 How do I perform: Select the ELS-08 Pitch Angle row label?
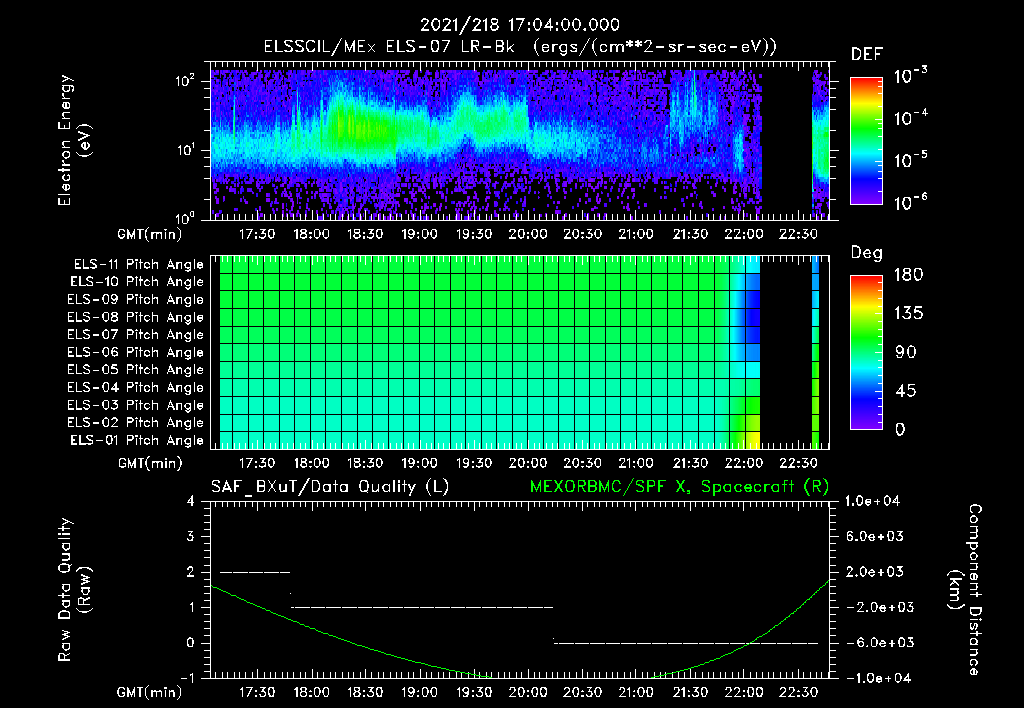[136, 317]
